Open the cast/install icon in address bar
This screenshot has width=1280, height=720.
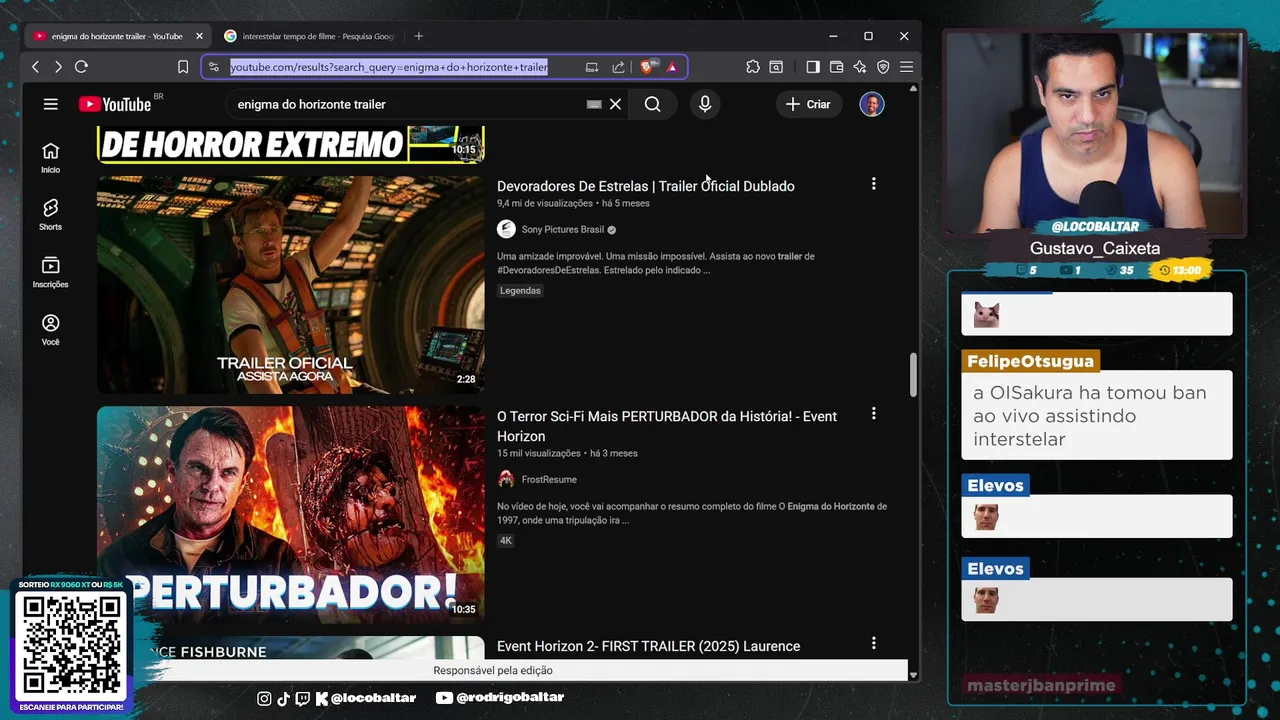point(592,67)
